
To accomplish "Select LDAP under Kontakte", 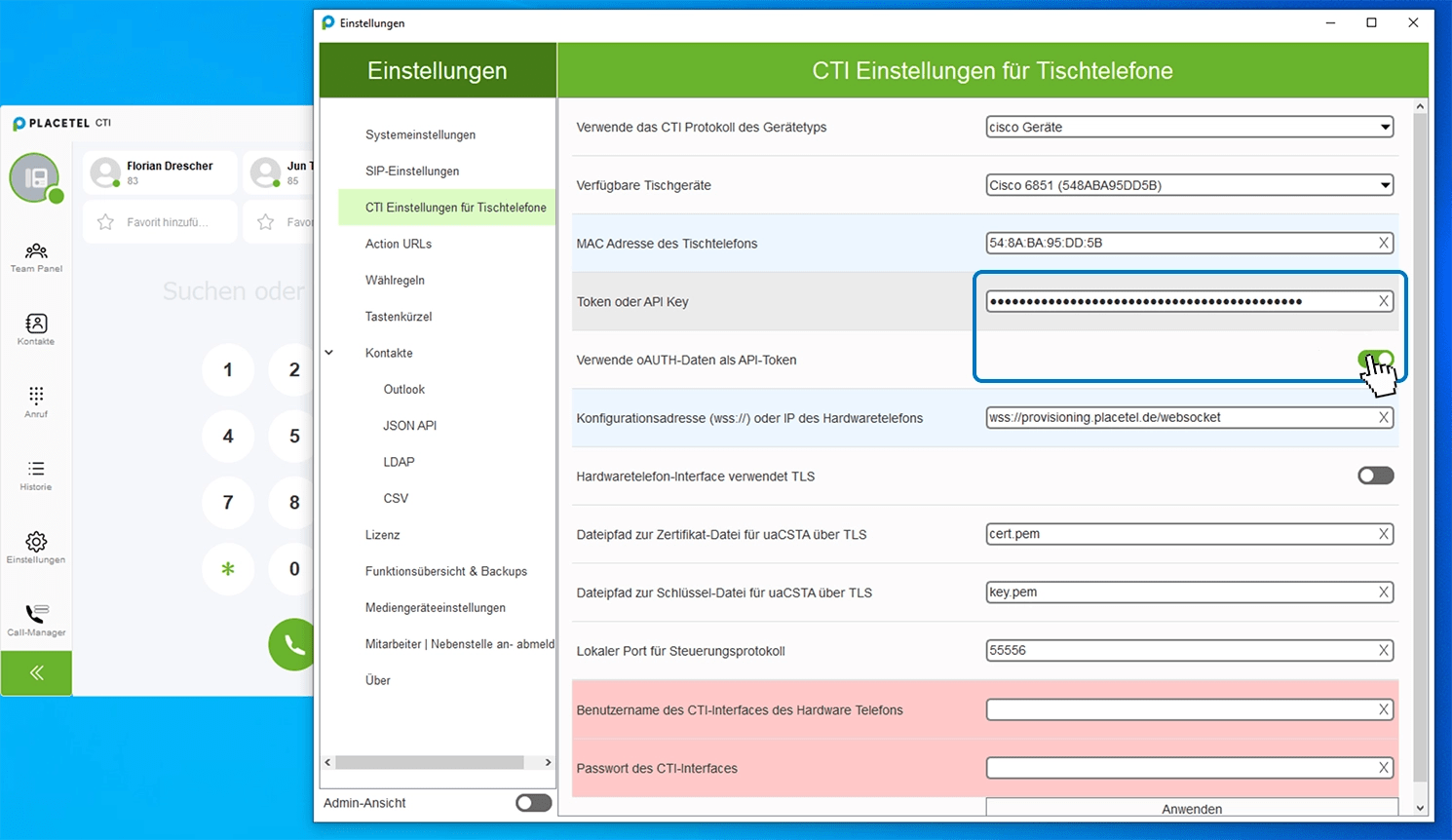I will (399, 462).
